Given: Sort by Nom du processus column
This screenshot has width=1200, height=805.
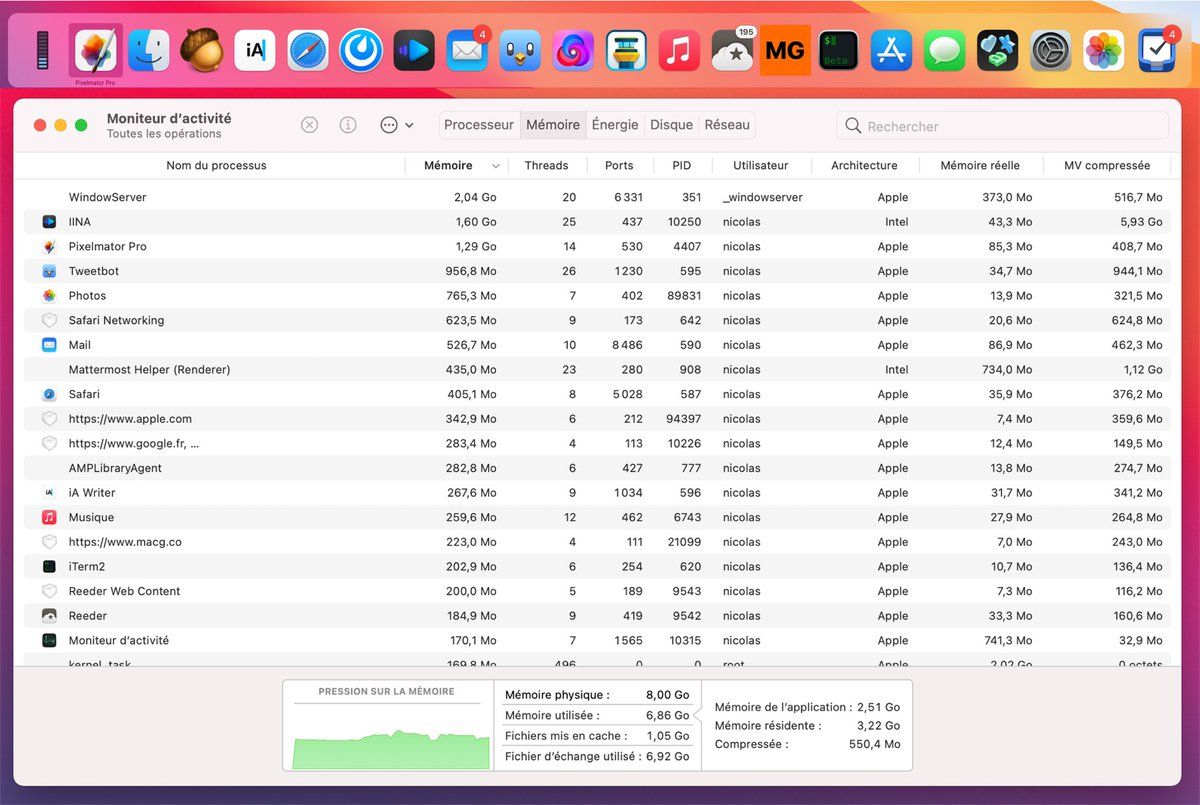Looking at the screenshot, I should click(216, 165).
